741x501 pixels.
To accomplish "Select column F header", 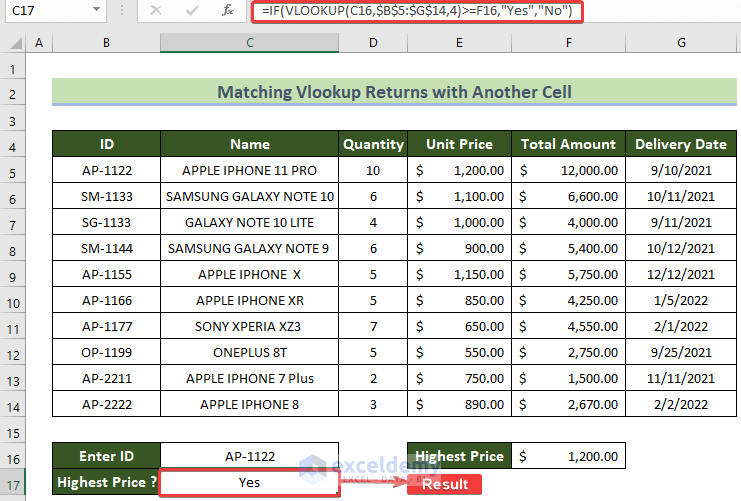I will 569,43.
